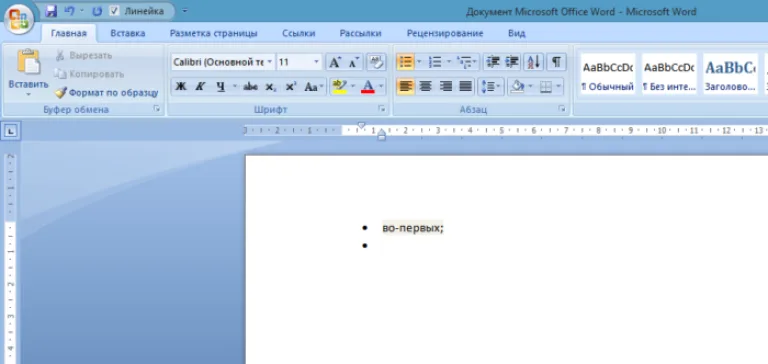768x364 pixels.
Task: Align text right
Action: pyautogui.click(x=445, y=87)
